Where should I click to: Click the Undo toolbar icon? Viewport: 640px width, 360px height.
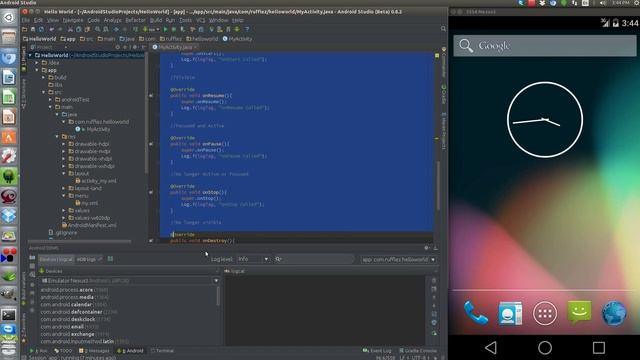(51, 29)
